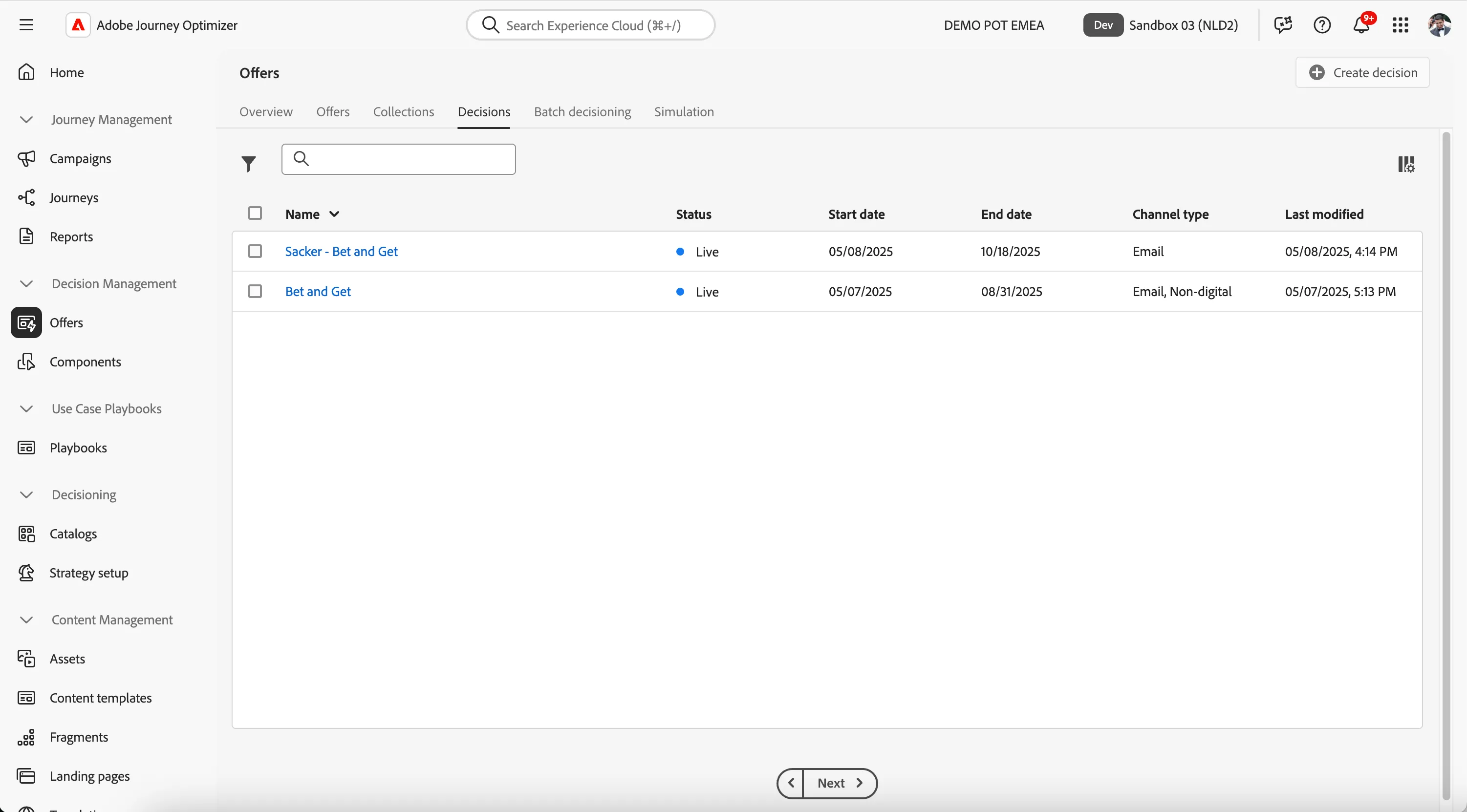Screen dimensions: 1467x812
Task: Switch to the Batch decisioning tab
Action: tap(582, 111)
